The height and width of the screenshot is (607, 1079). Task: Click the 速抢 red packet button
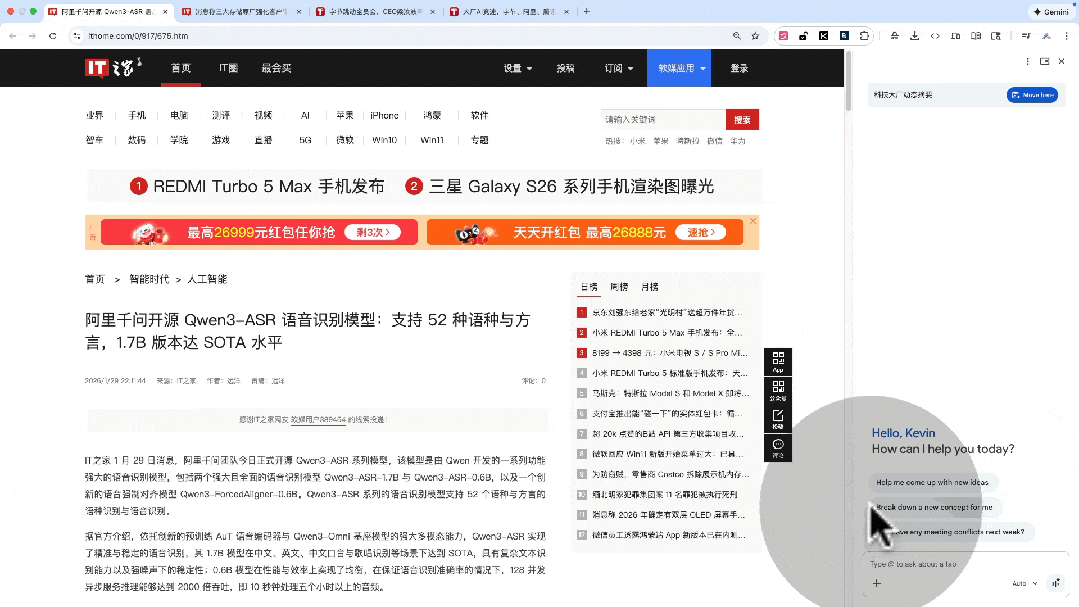click(700, 231)
